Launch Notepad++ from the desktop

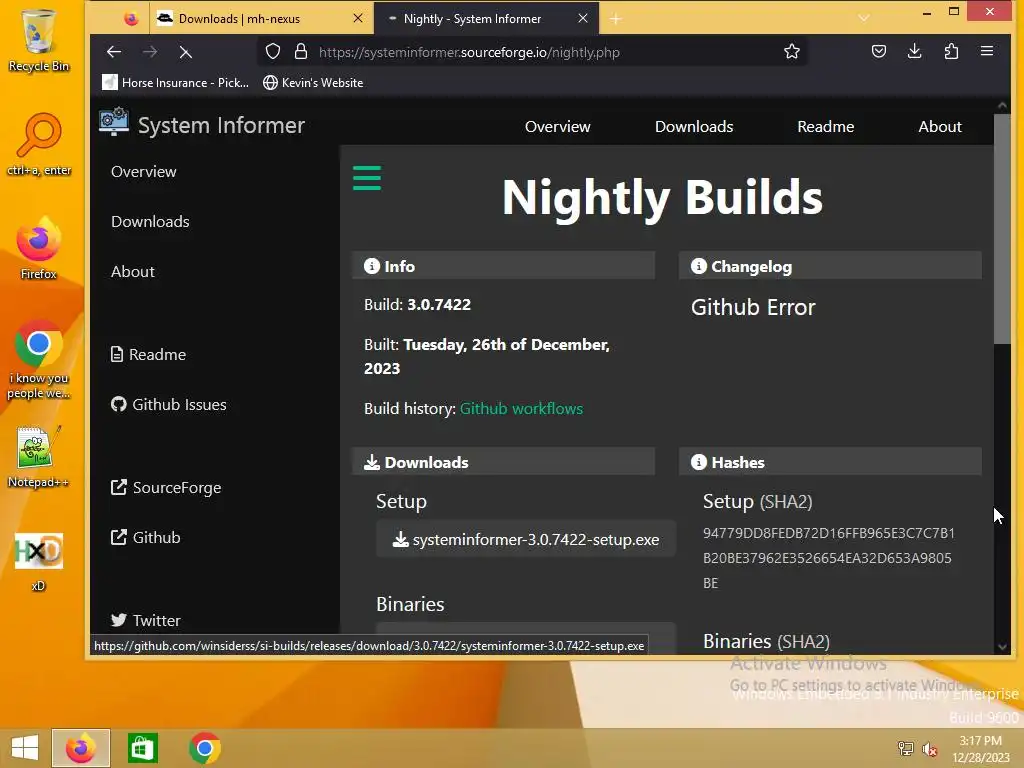(39, 456)
